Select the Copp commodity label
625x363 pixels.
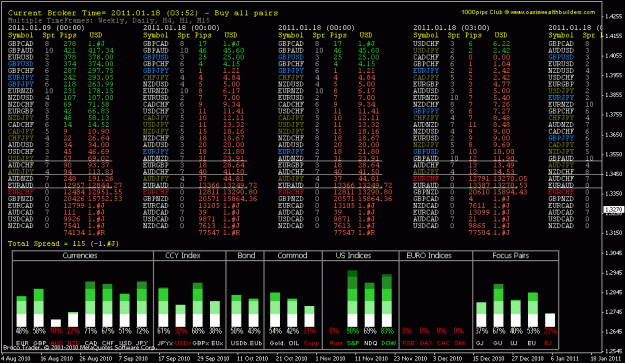(x=311, y=343)
